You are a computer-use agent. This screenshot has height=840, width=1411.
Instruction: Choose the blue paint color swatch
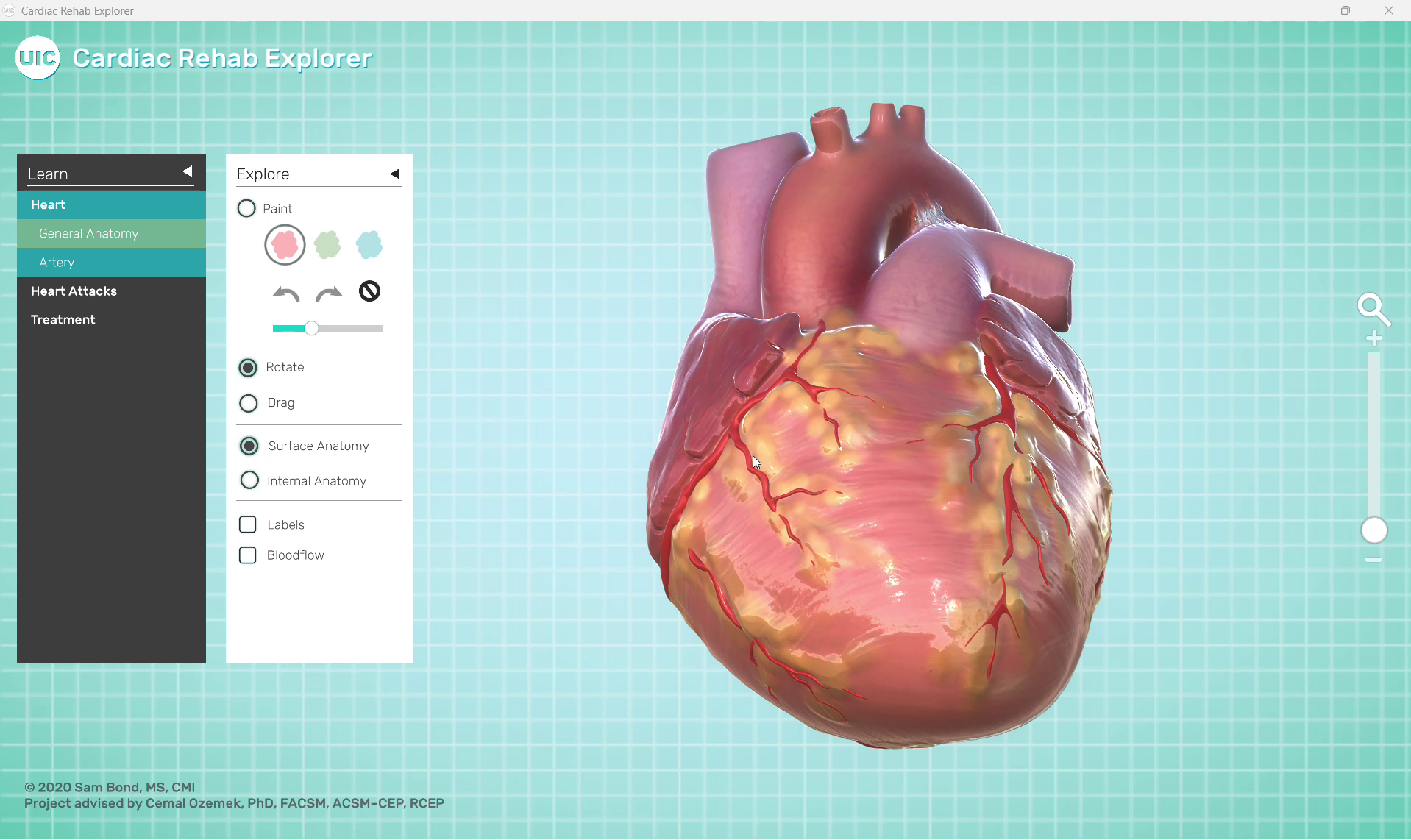369,244
